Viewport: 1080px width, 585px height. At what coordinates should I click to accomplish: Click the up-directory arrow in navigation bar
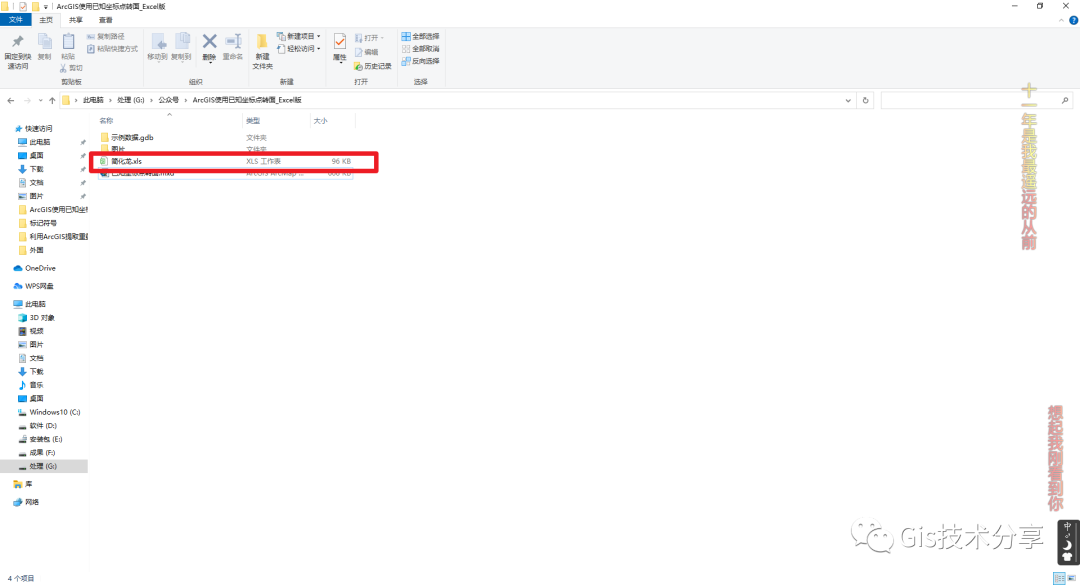52,100
